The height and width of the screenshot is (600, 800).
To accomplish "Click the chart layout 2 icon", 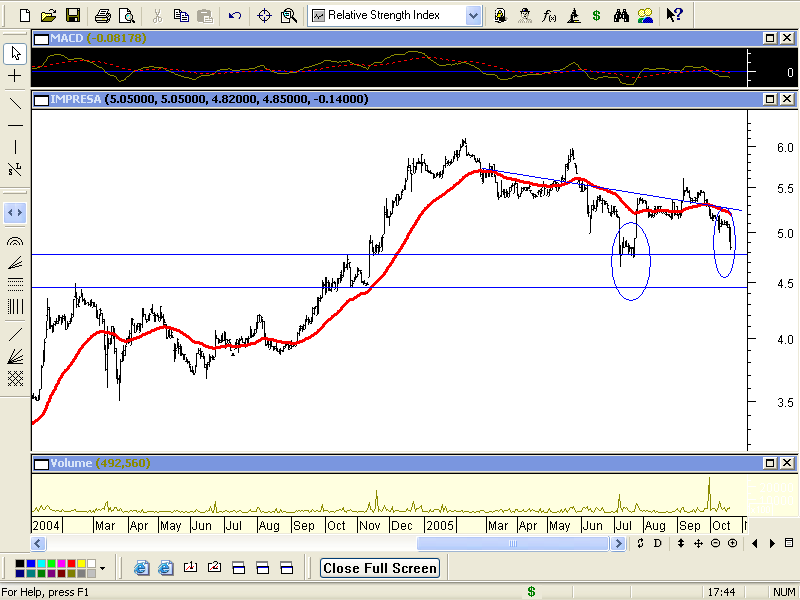I will [x=214, y=567].
